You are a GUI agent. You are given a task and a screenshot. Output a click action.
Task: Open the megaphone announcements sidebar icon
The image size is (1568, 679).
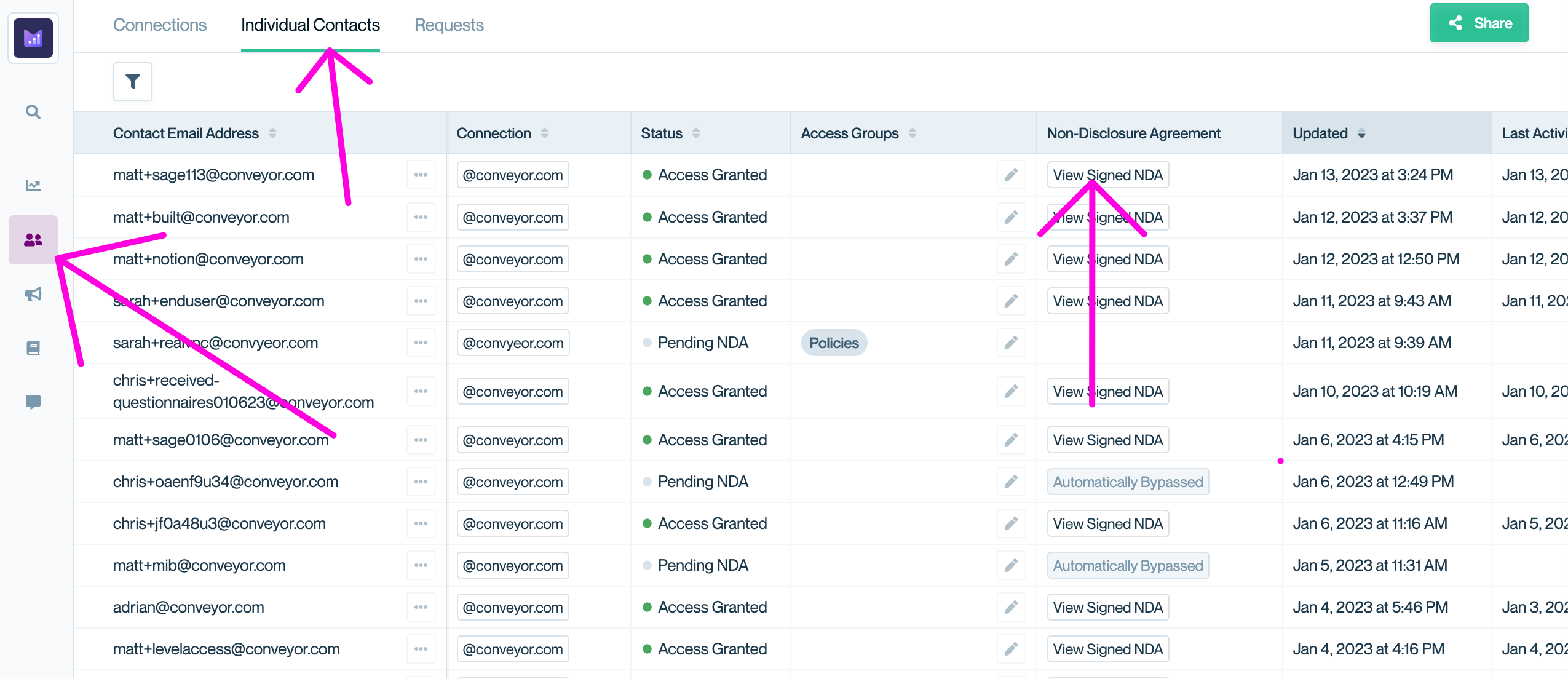point(33,294)
